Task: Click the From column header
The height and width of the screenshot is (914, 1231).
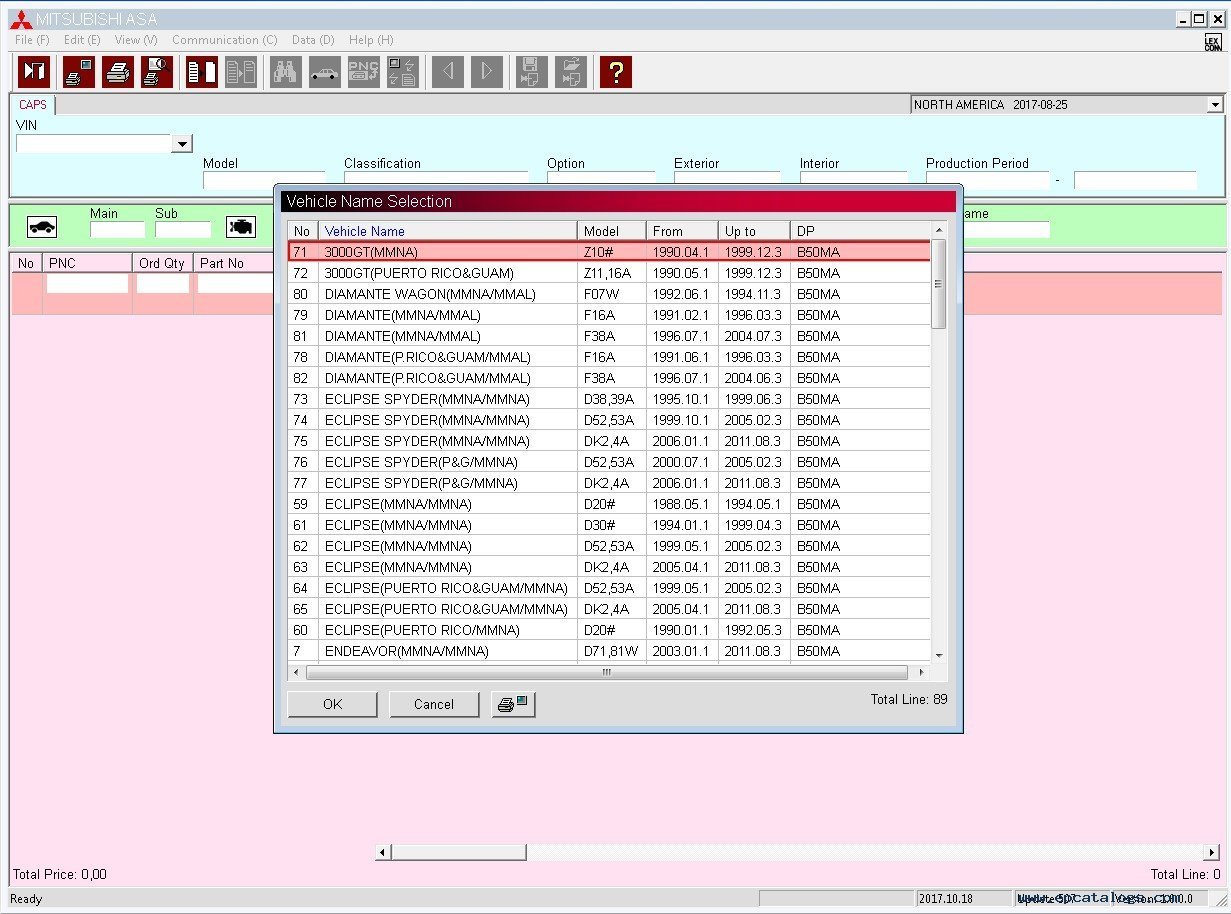Action: pyautogui.click(x=682, y=231)
